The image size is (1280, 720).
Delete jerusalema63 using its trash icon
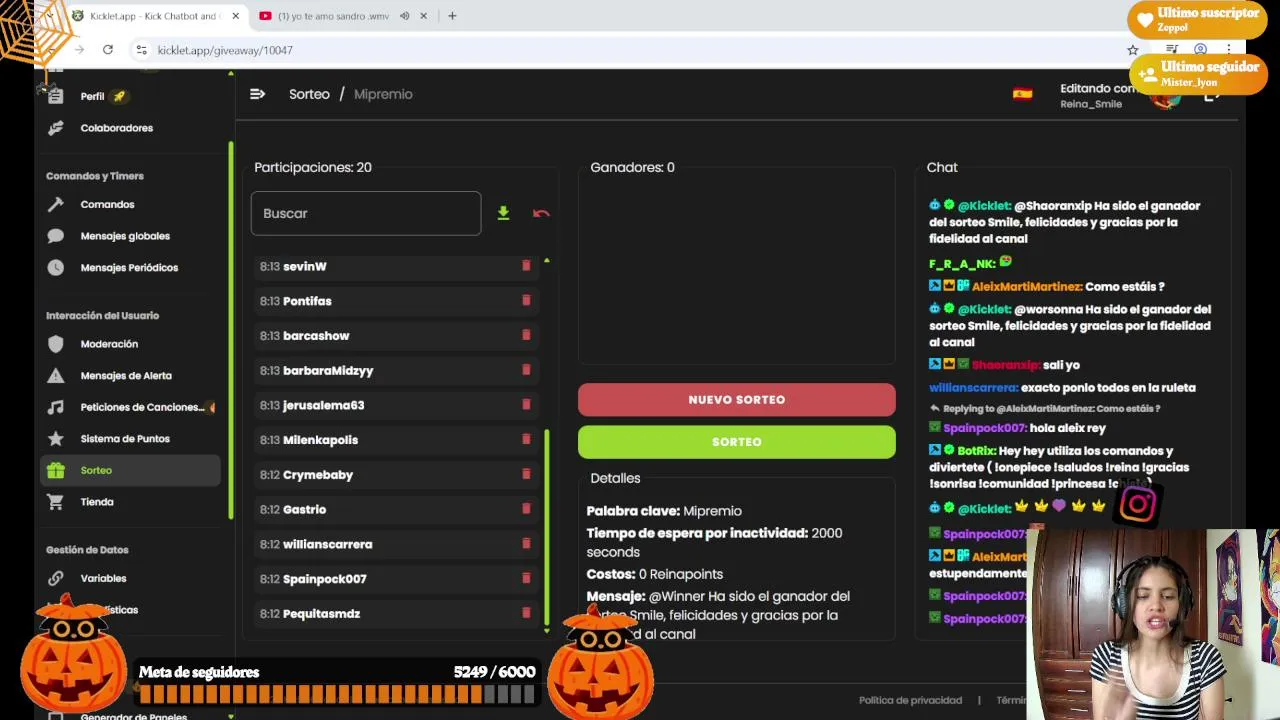(526, 405)
